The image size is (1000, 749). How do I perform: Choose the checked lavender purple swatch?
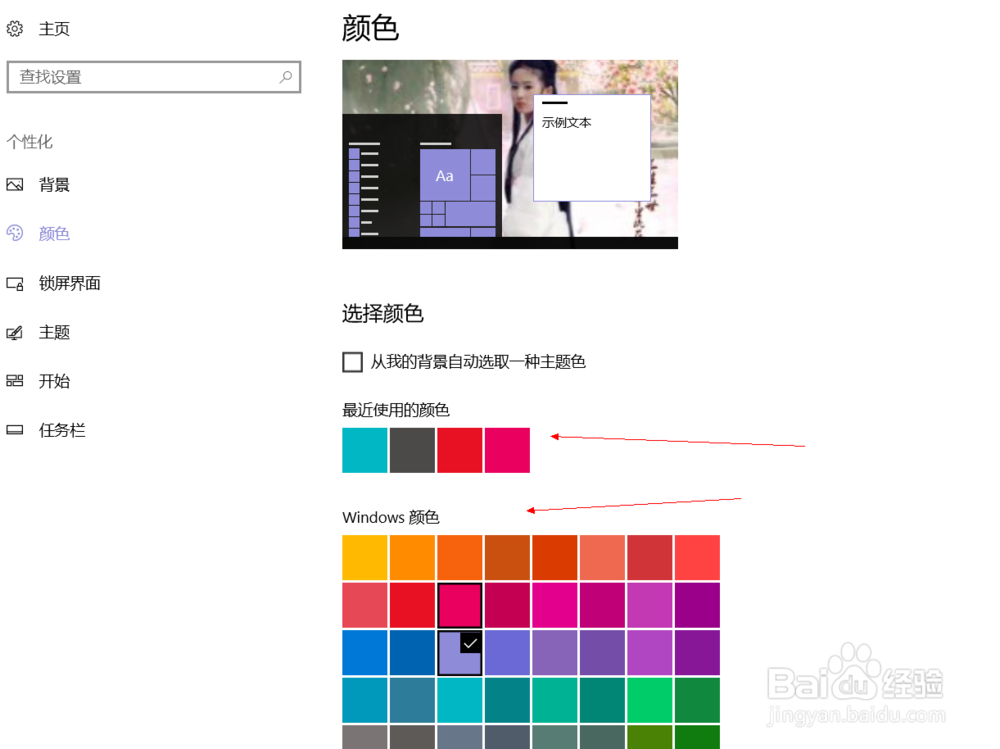pos(460,653)
